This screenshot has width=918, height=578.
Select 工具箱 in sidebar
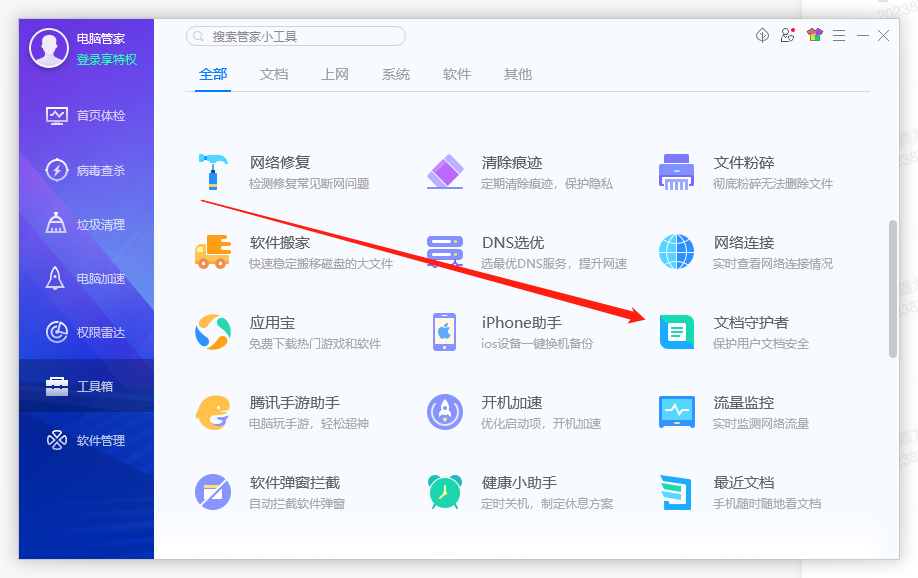coord(86,386)
